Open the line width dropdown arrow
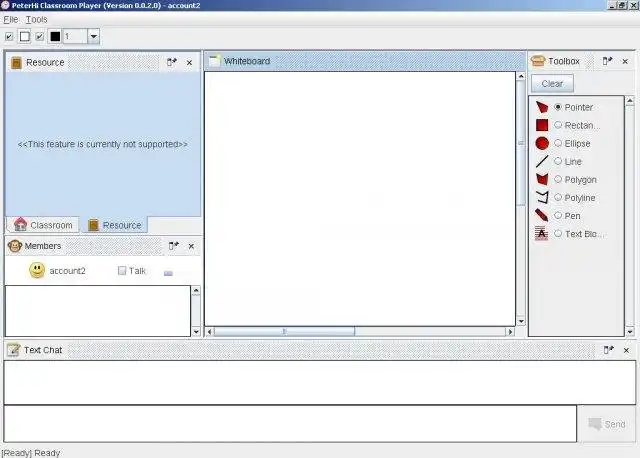Screen dimensions: 640x458 [x=93, y=36]
